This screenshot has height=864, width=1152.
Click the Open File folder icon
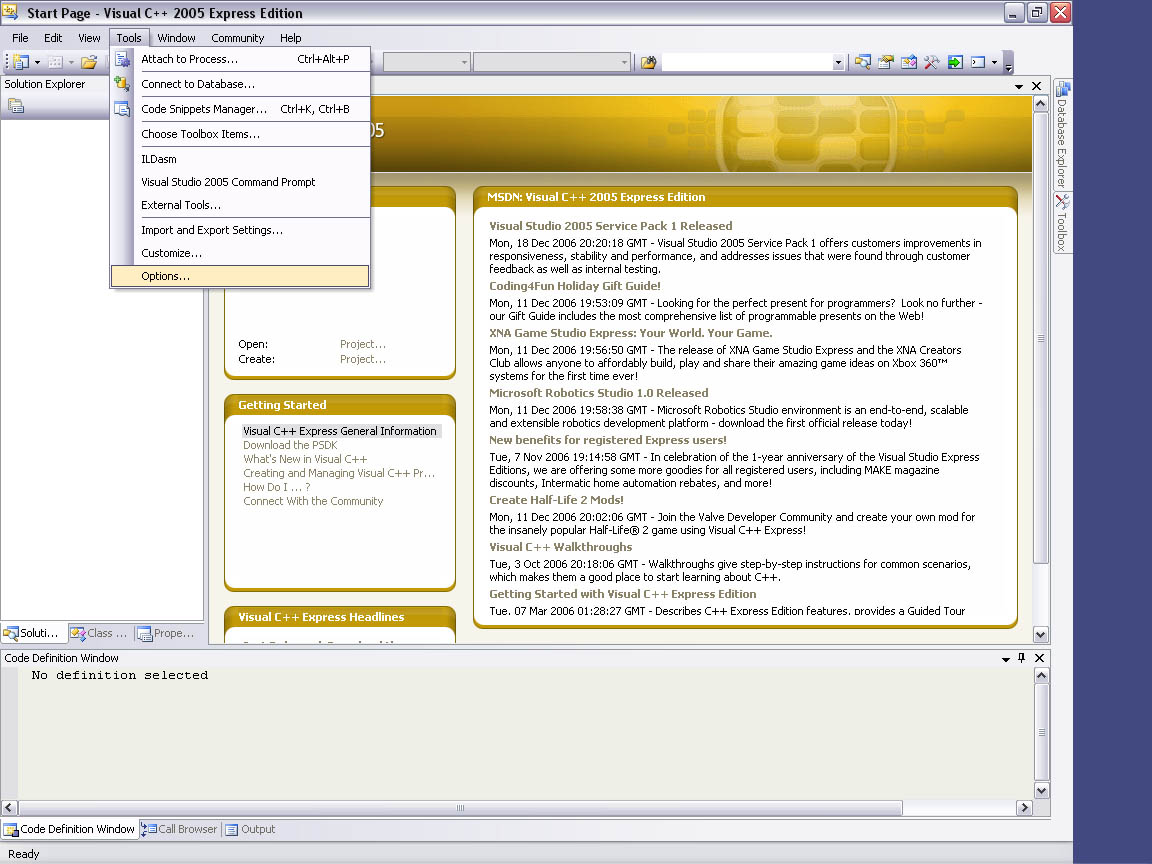click(x=89, y=62)
